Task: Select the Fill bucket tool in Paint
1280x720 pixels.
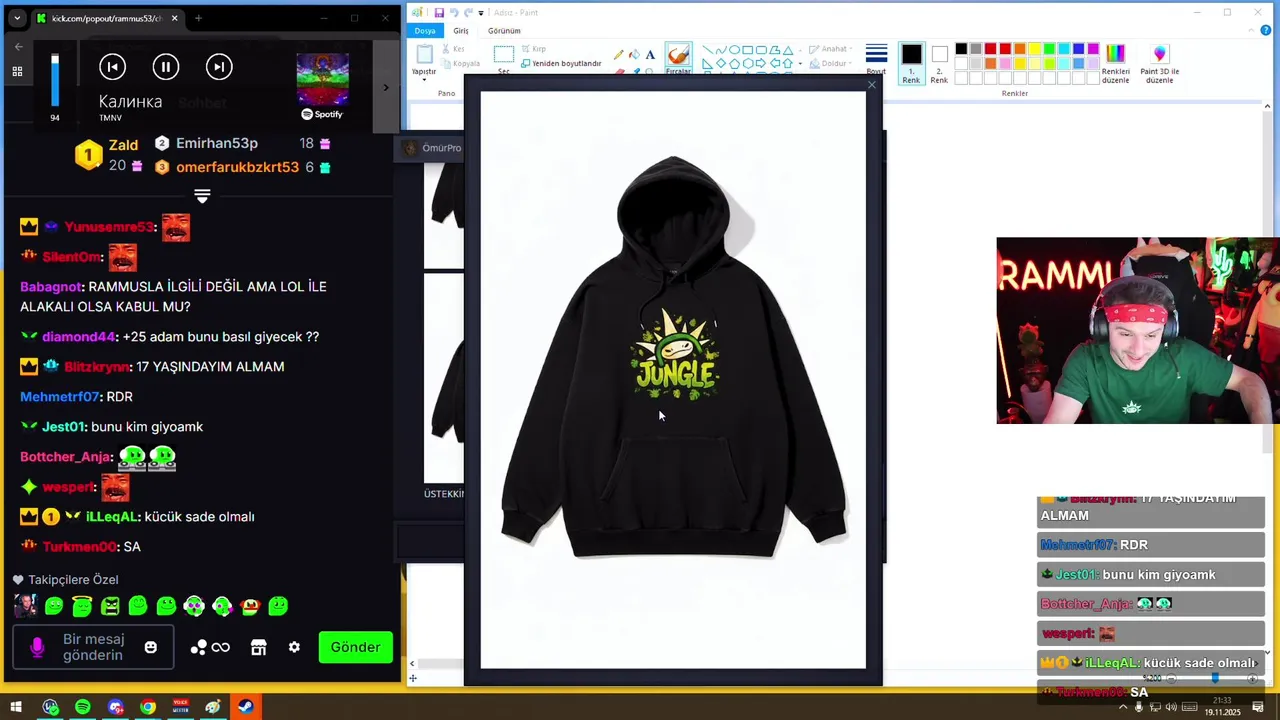Action: click(634, 55)
